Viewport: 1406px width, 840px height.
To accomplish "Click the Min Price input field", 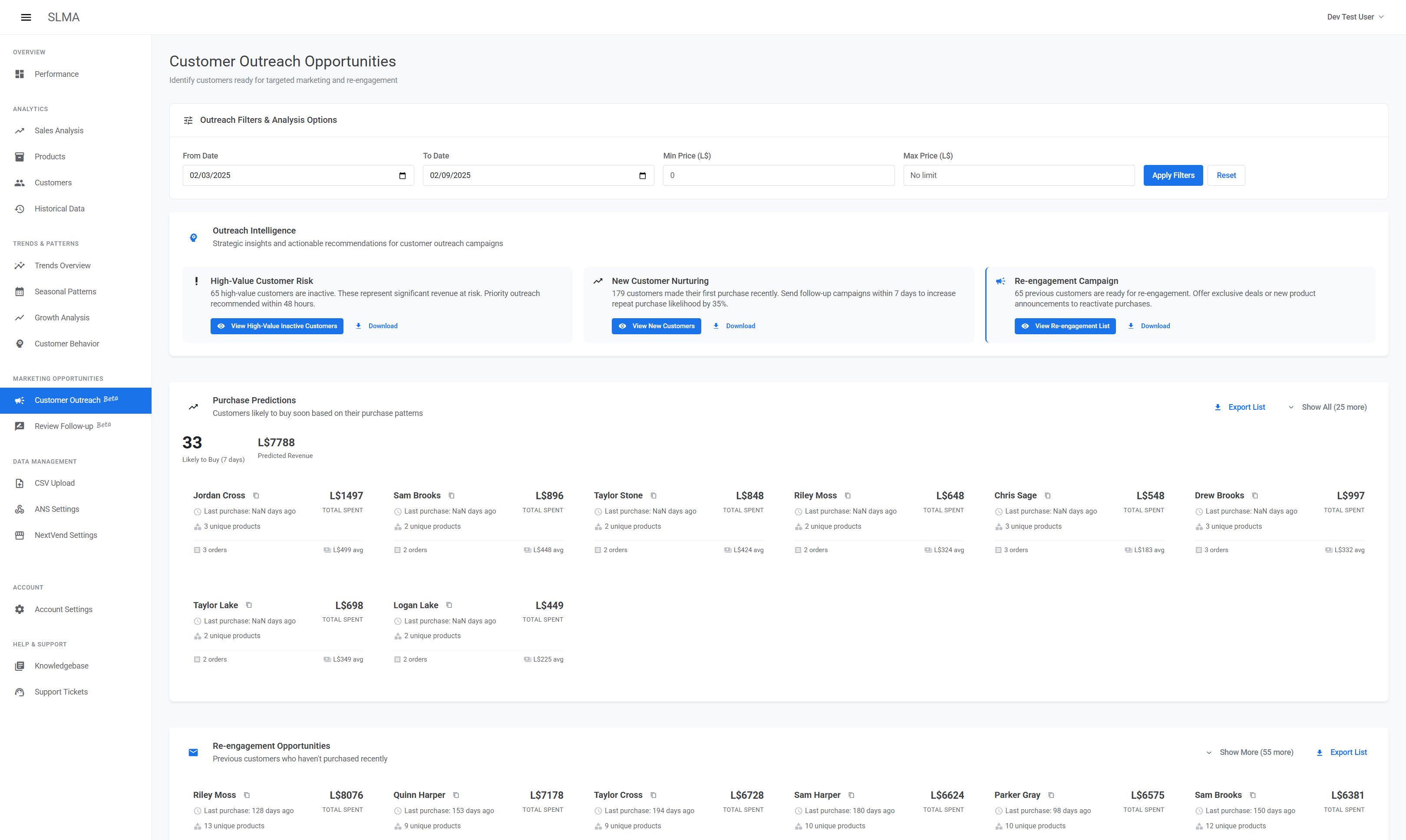I will pyautogui.click(x=778, y=175).
